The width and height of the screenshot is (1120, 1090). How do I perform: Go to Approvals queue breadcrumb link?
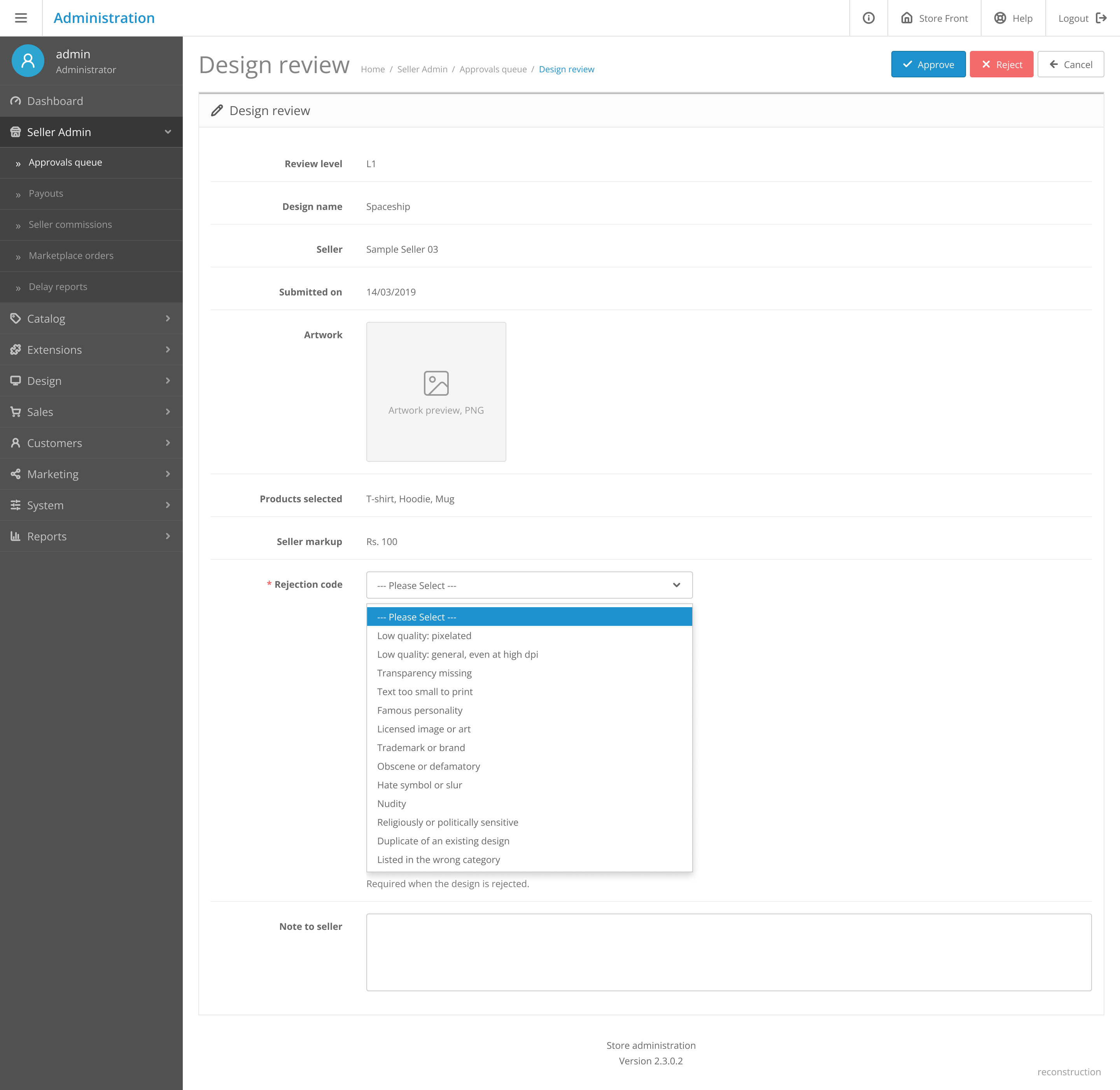493,69
